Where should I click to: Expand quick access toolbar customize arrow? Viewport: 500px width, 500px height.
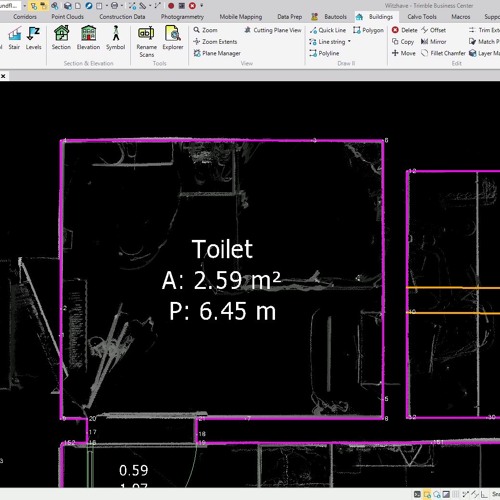(202, 5)
